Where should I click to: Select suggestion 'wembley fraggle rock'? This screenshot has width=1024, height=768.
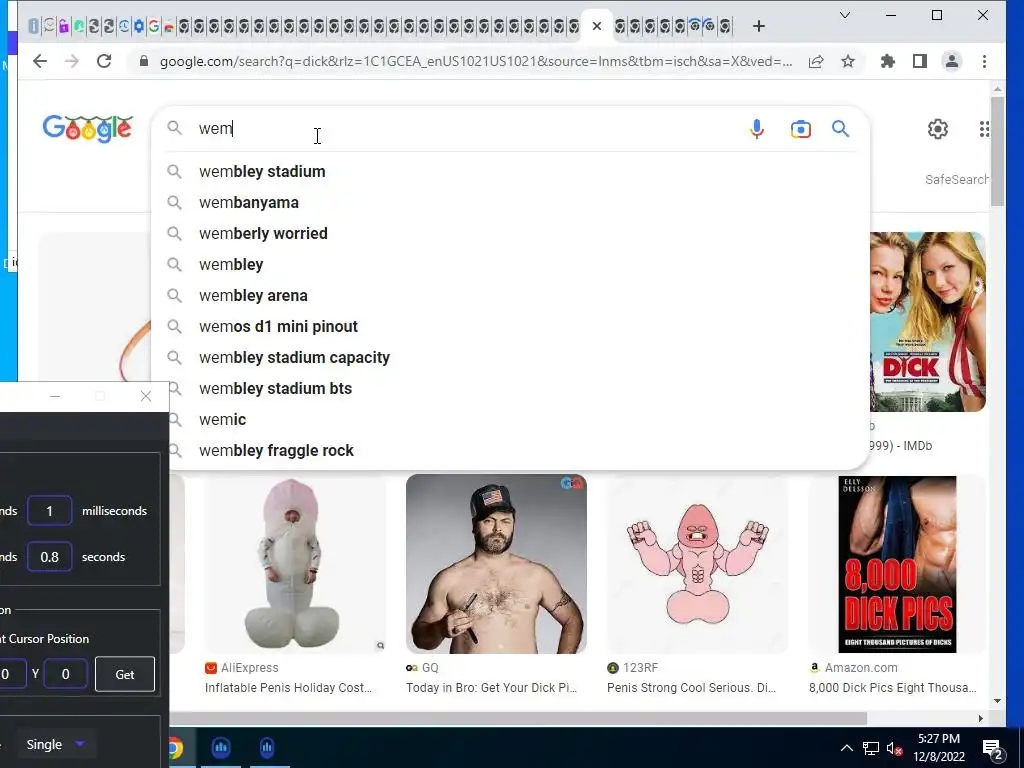511,451
